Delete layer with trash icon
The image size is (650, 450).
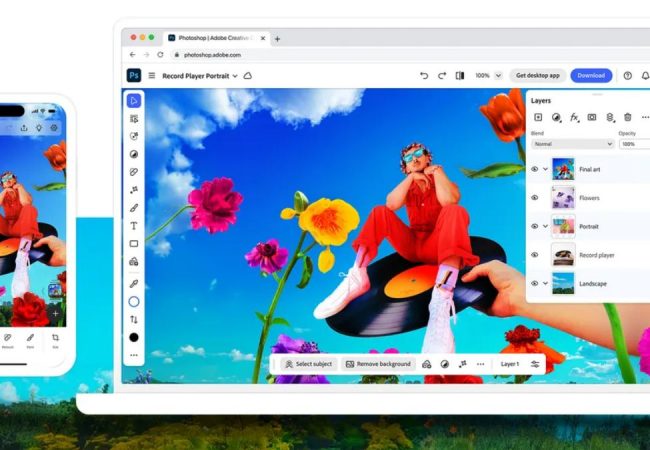(x=628, y=117)
